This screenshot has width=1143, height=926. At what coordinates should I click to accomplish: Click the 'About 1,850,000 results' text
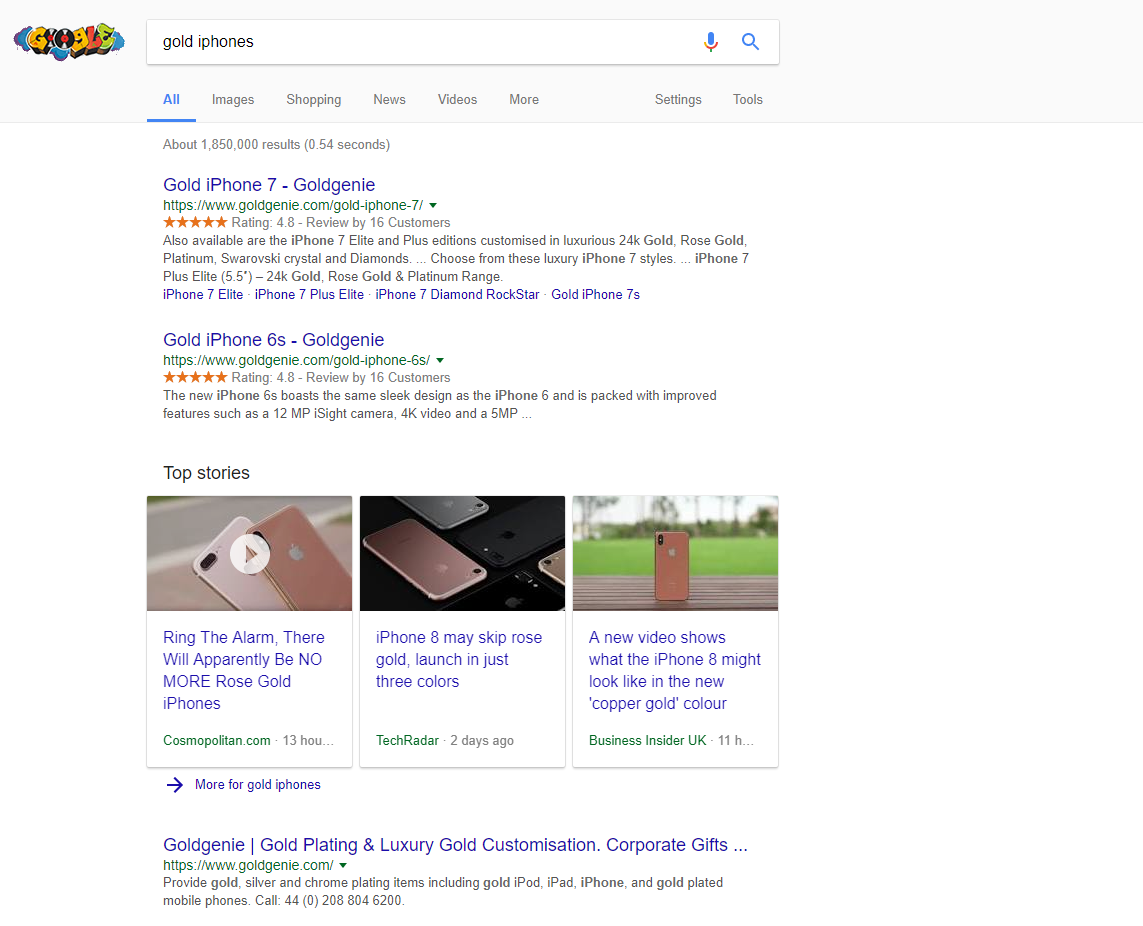click(x=276, y=144)
